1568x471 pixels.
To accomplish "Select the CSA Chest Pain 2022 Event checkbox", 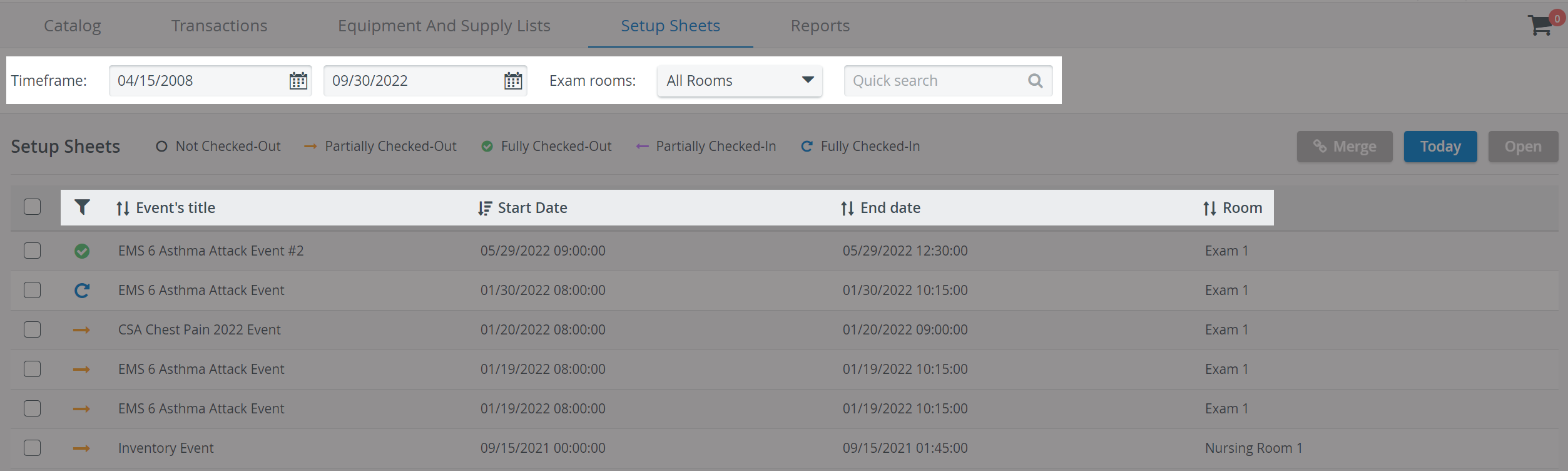I will (32, 329).
